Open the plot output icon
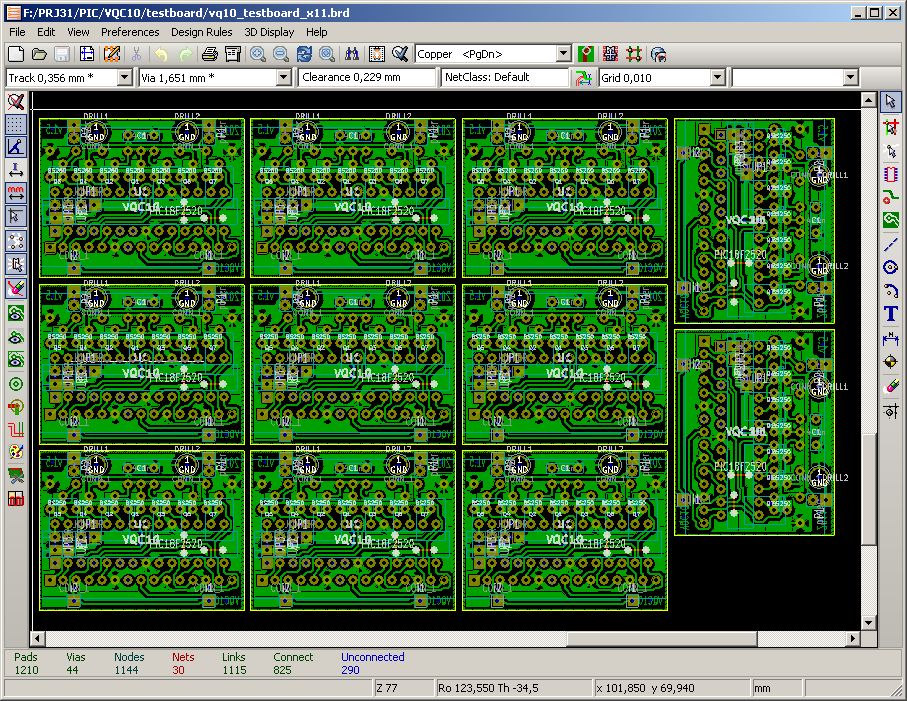Screen dimensions: 907x701 coord(233,54)
